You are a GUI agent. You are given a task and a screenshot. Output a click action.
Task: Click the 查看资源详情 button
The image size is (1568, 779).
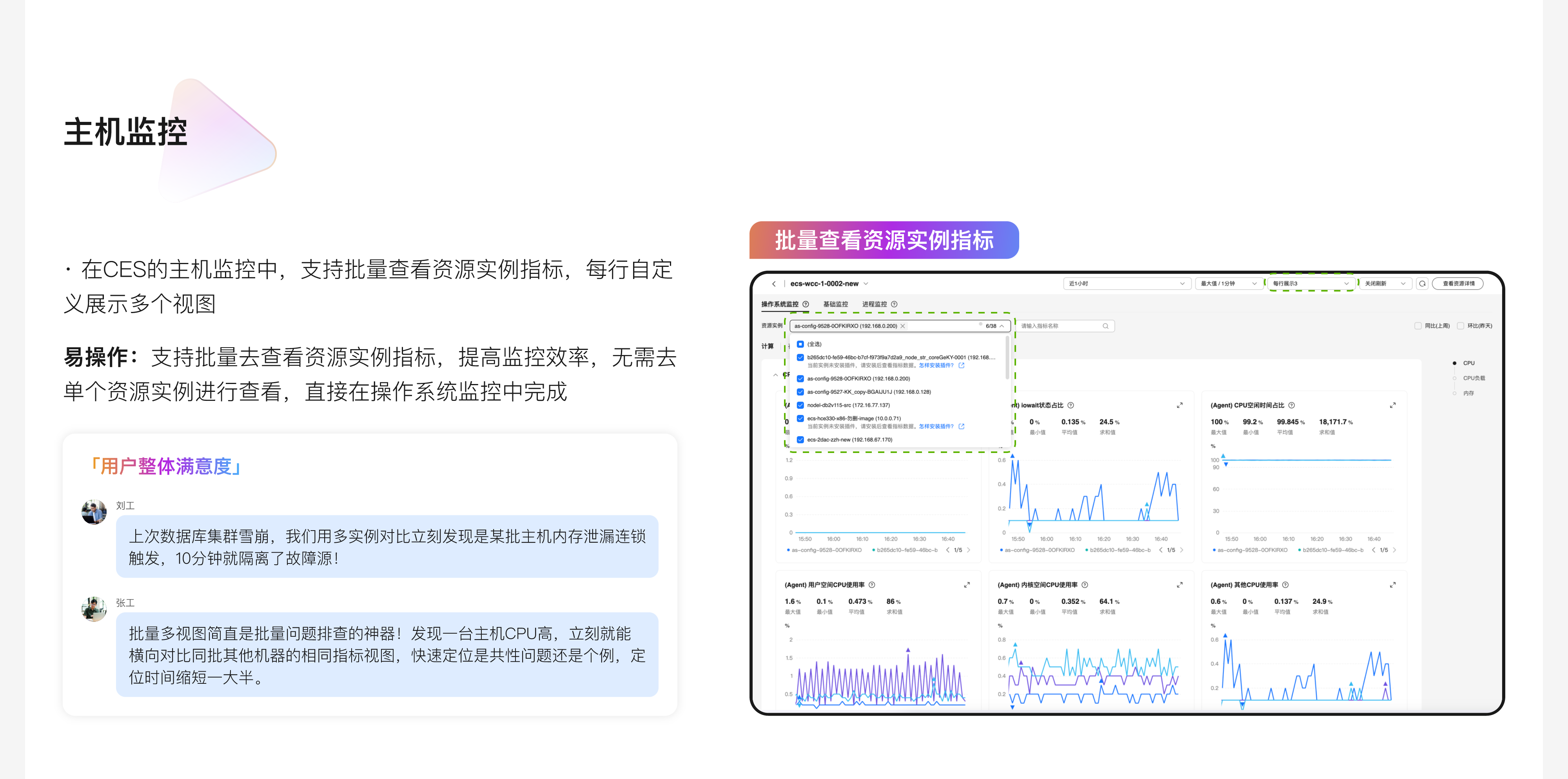1458,284
